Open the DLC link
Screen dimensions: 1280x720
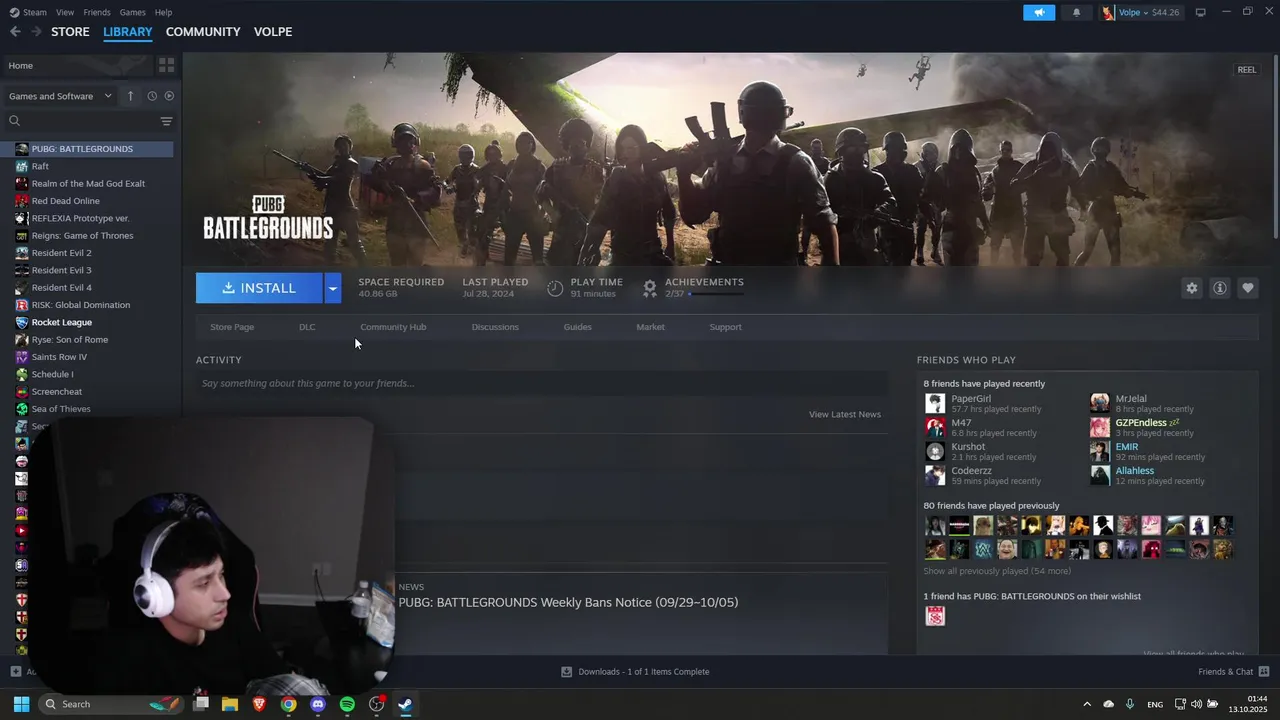307,327
